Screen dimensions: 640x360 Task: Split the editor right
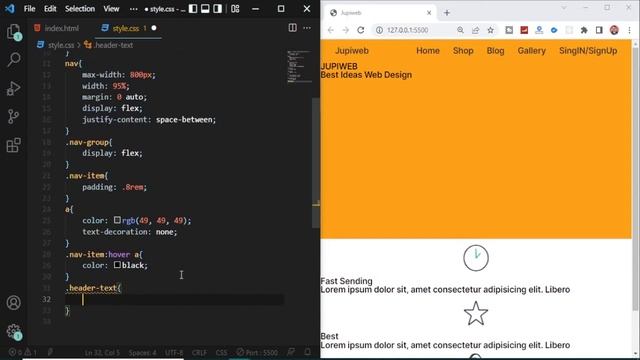(293, 28)
